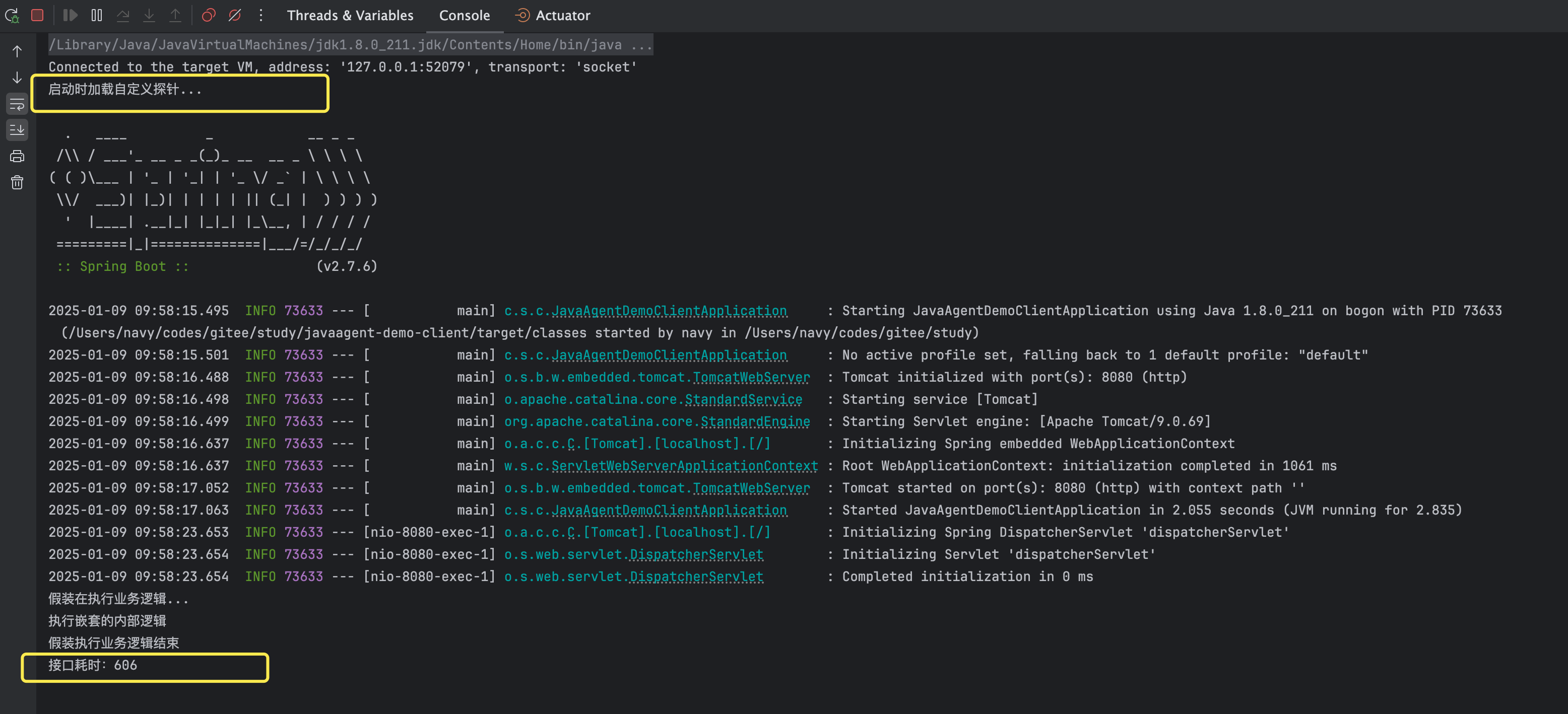Clear all console output with trash icon
Viewport: 1568px width, 714px height.
click(x=17, y=182)
